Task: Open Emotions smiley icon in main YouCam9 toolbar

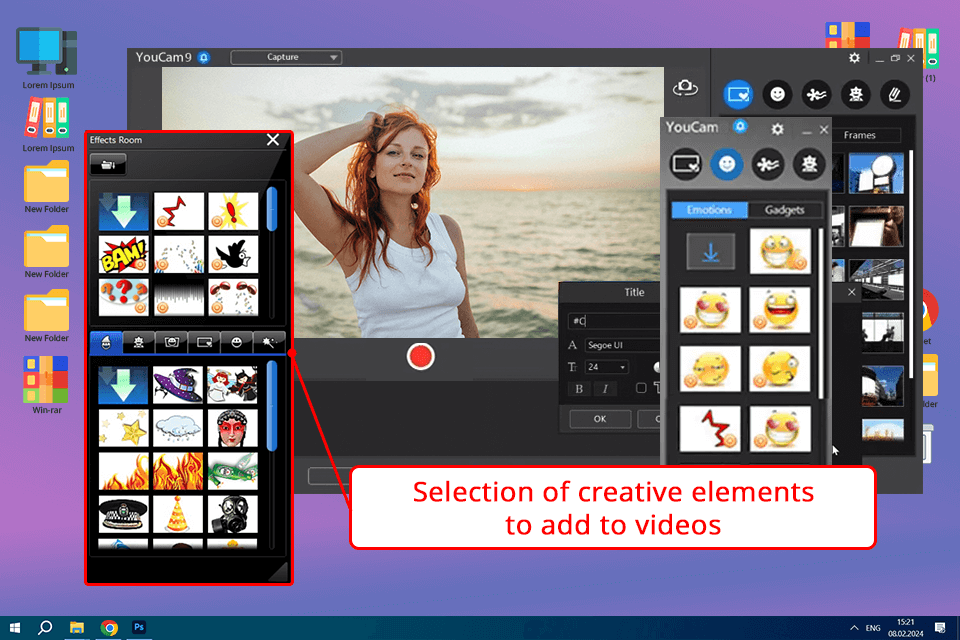Action: (x=777, y=94)
